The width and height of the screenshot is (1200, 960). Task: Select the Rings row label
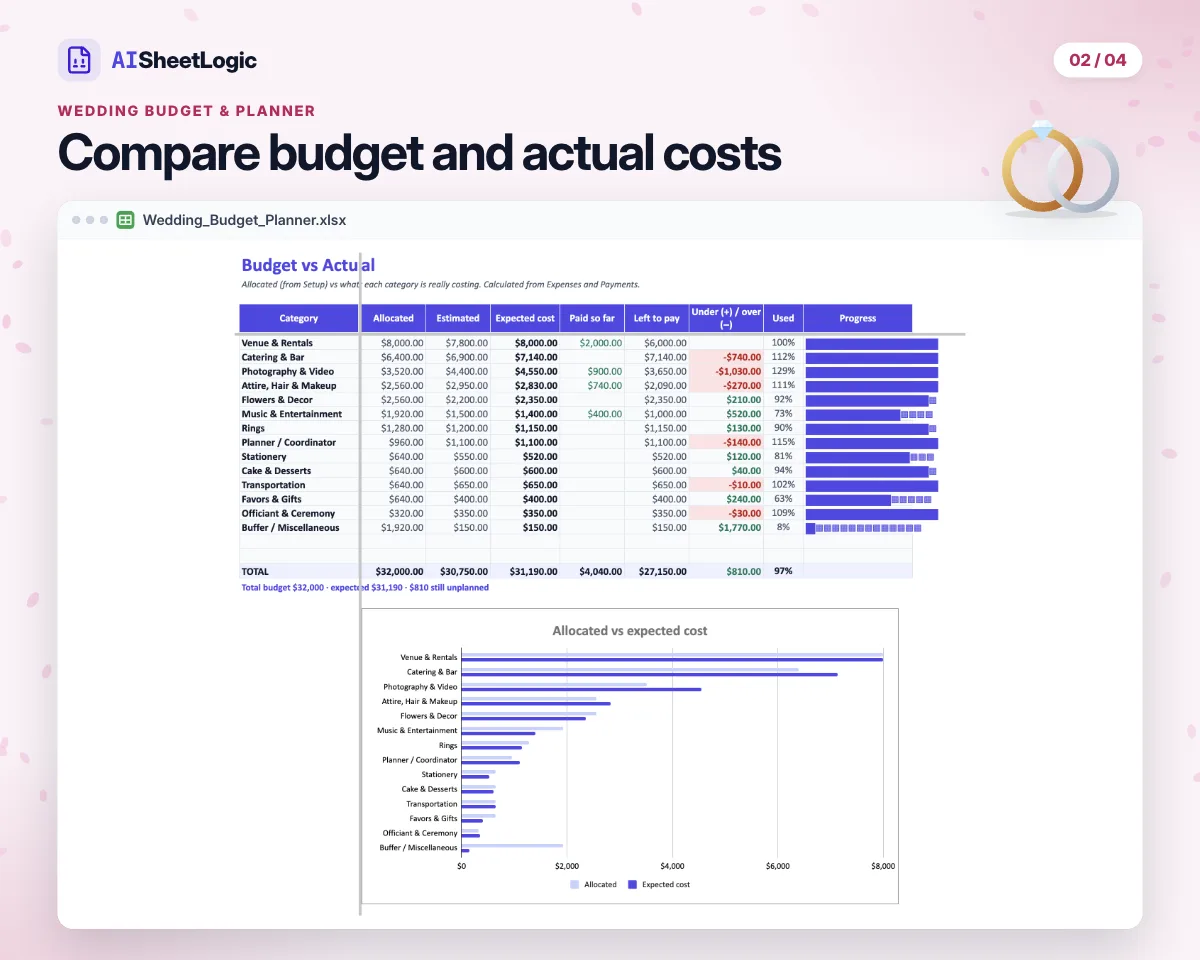point(253,428)
